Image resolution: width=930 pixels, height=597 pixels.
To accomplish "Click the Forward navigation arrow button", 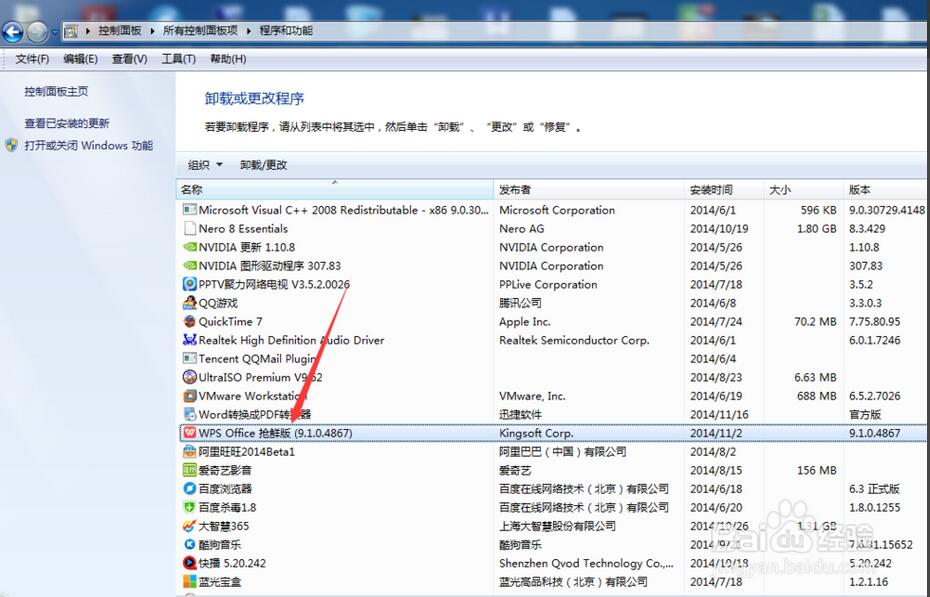I will (37, 32).
